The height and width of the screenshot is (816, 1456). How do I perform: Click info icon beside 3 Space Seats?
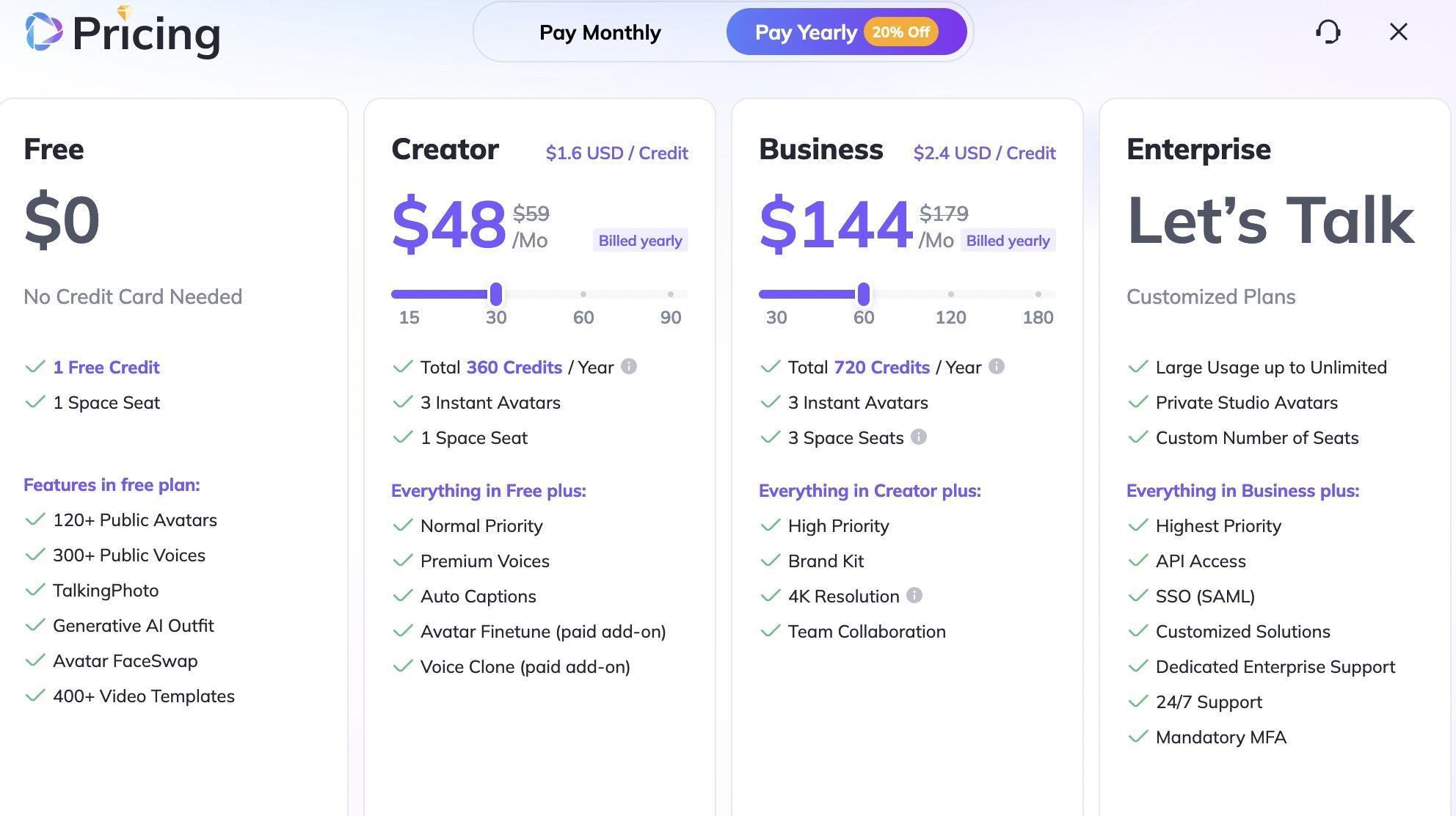coord(919,437)
